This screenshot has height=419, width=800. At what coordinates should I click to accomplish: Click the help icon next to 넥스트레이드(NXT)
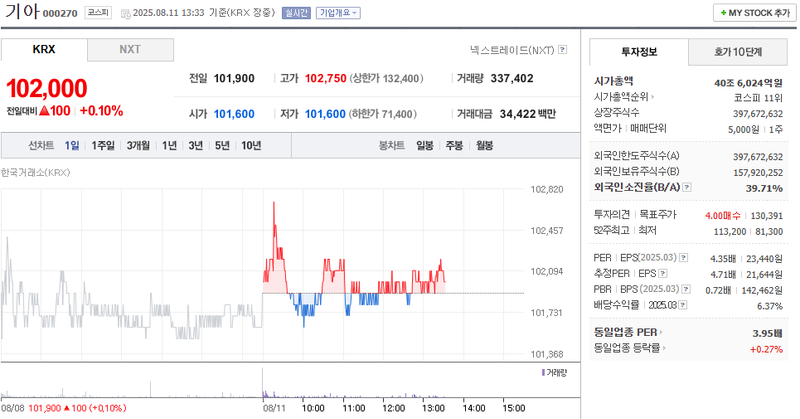coord(562,50)
